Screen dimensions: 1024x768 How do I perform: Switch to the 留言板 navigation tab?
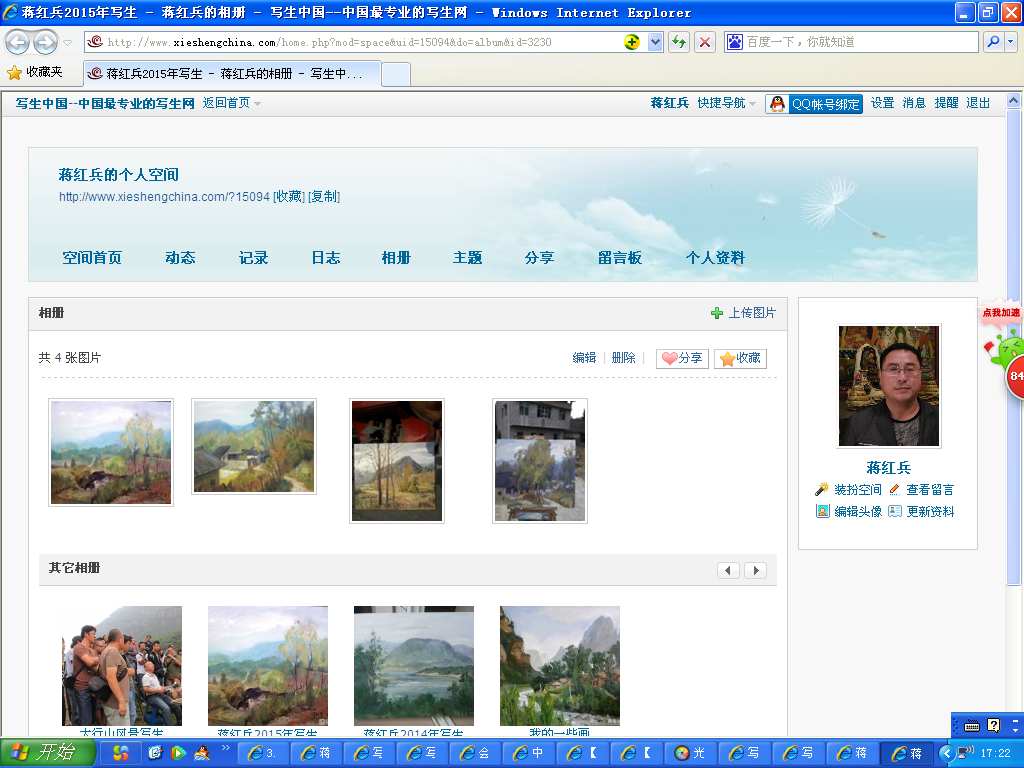pyautogui.click(x=619, y=258)
